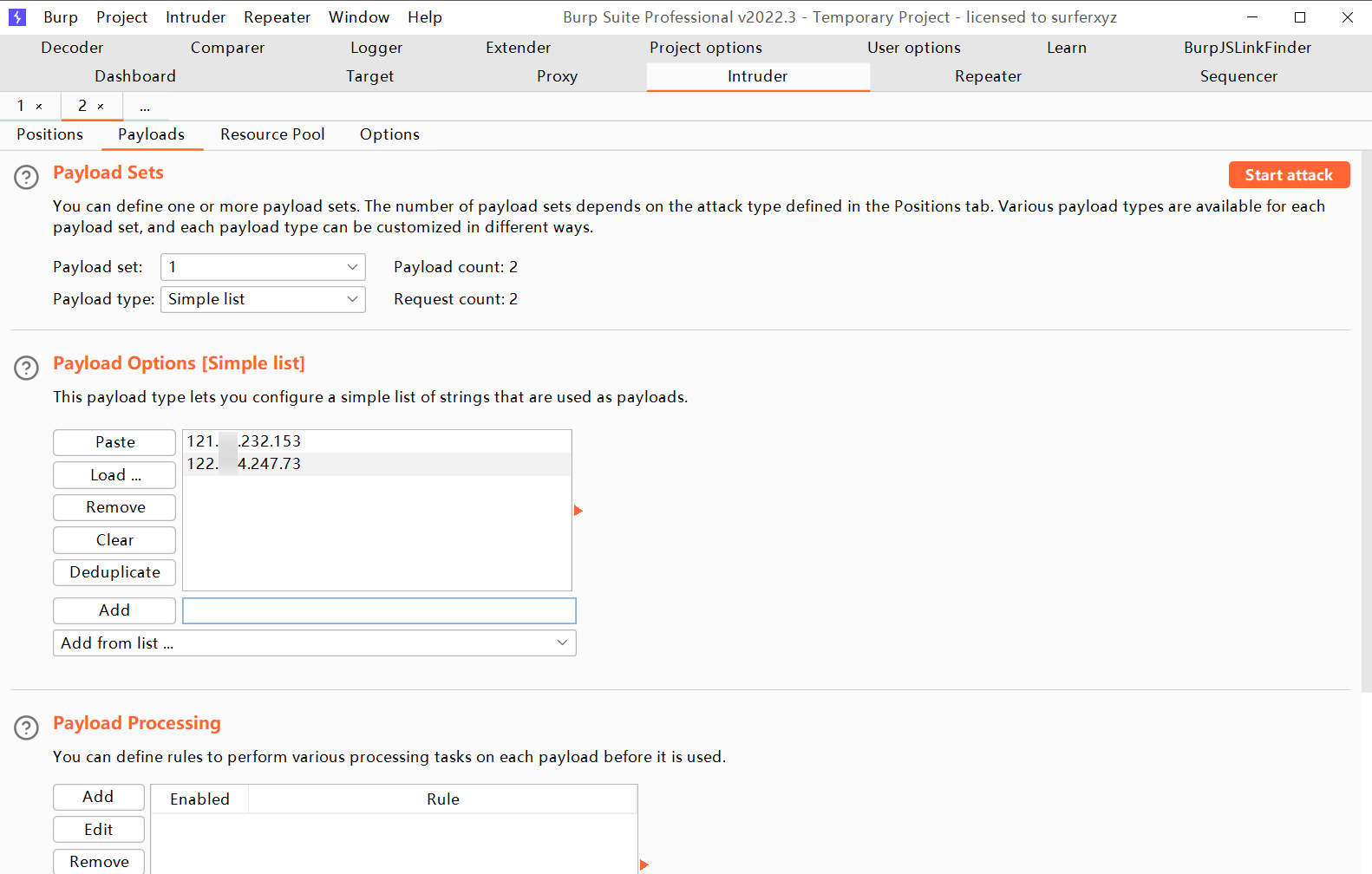Switch to the Resource Pool sub-tab

pos(272,134)
